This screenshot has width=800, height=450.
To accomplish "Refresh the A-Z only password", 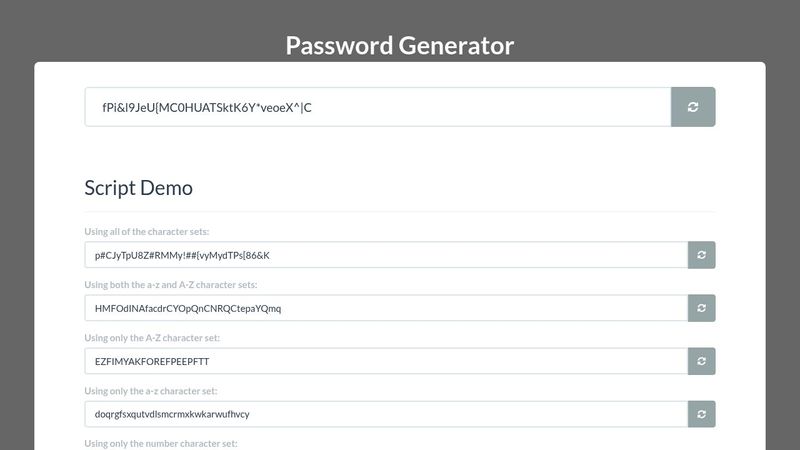I will [x=702, y=361].
